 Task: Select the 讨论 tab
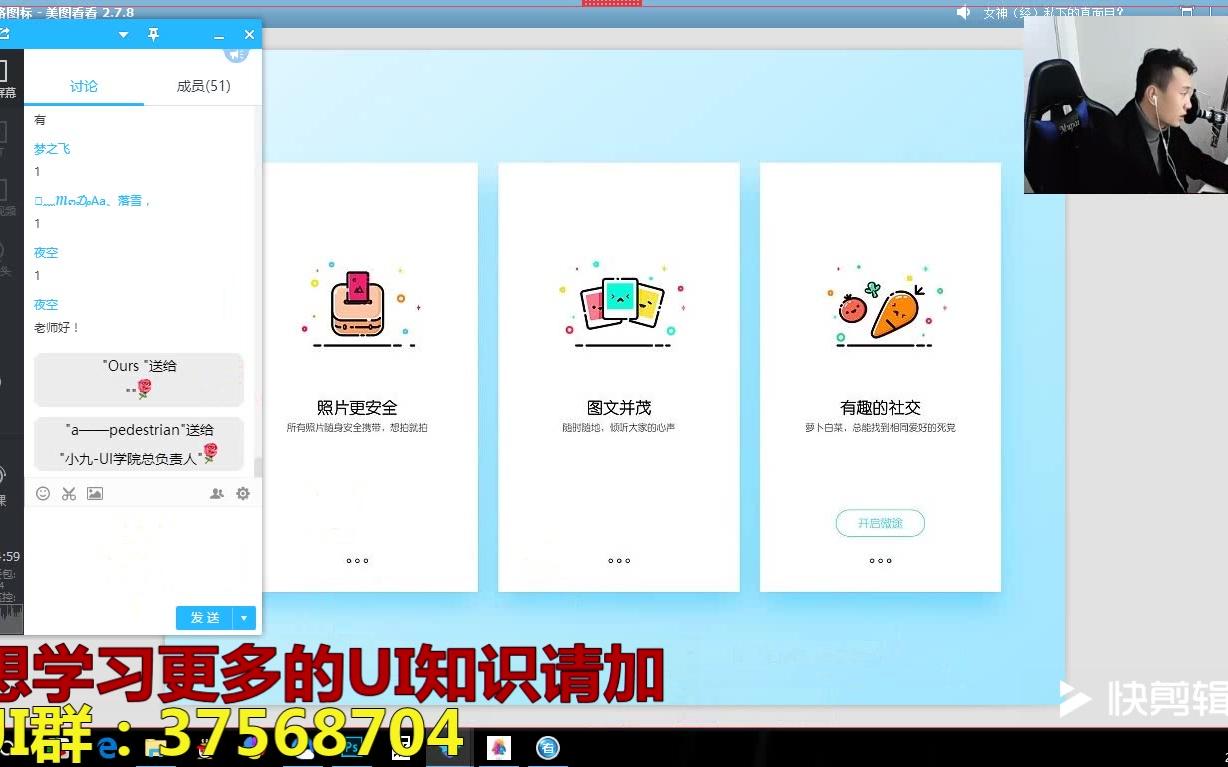(x=84, y=86)
